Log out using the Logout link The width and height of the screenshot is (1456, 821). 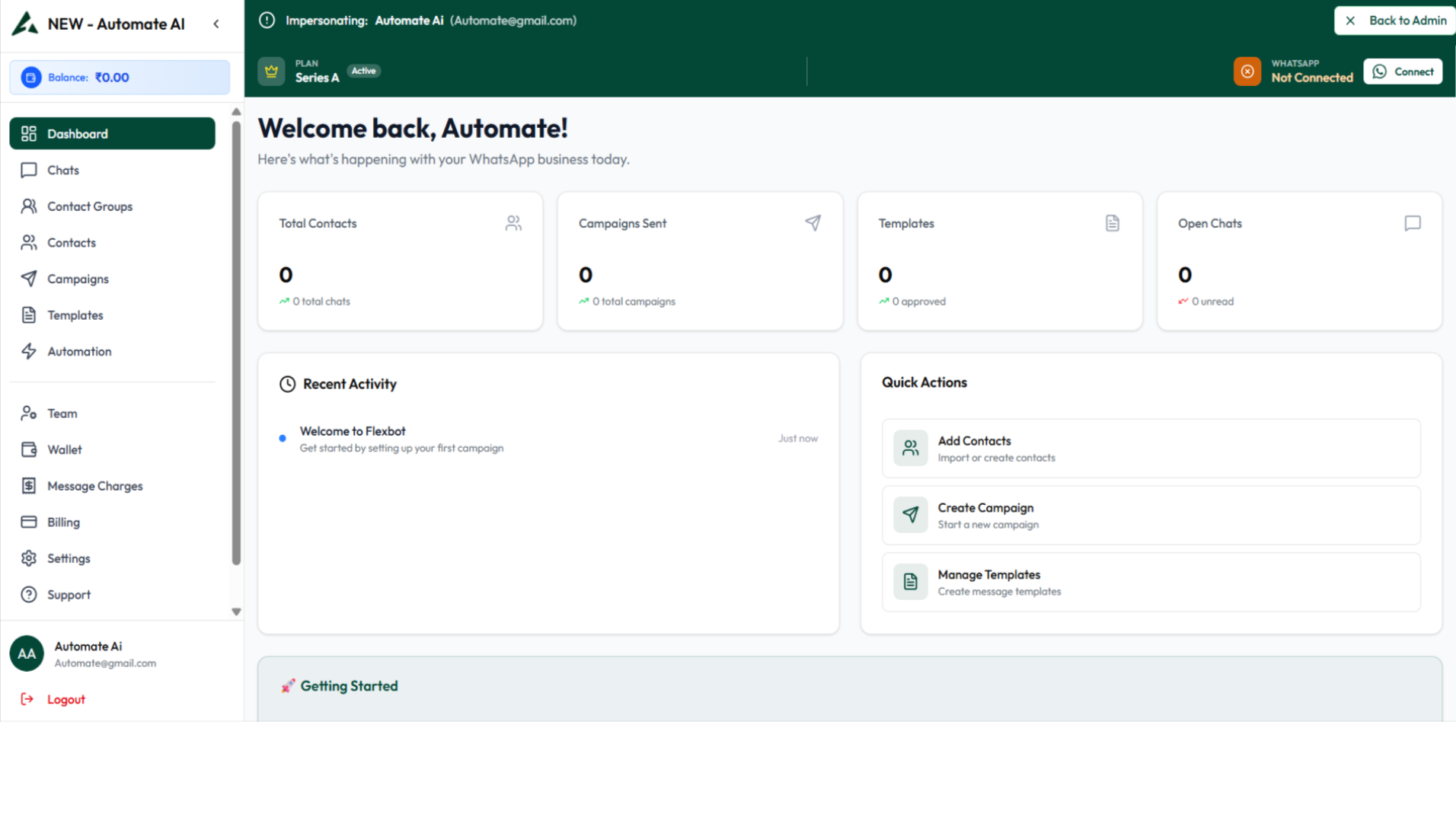pos(65,699)
